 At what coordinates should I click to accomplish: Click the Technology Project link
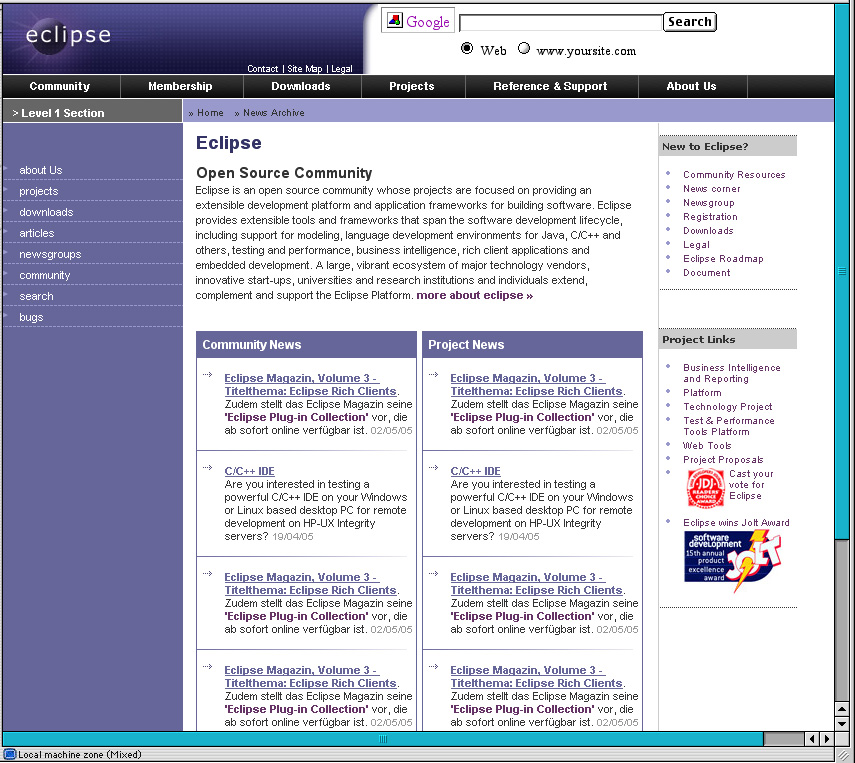tap(727, 407)
